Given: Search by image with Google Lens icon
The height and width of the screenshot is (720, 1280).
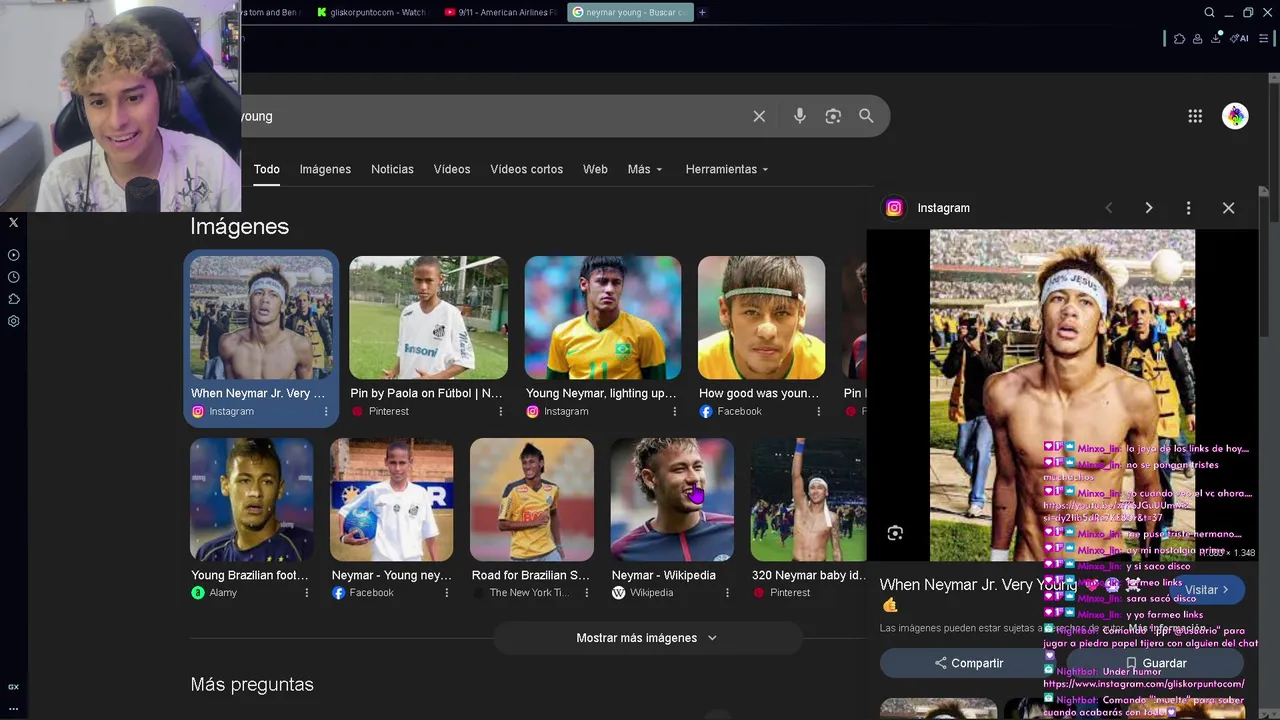Looking at the screenshot, I should (x=833, y=116).
